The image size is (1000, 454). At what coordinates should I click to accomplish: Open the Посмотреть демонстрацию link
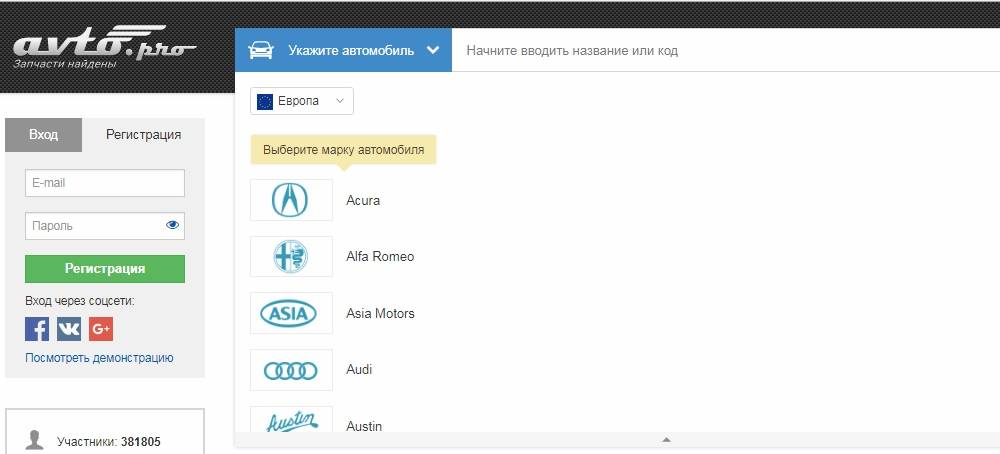click(99, 358)
